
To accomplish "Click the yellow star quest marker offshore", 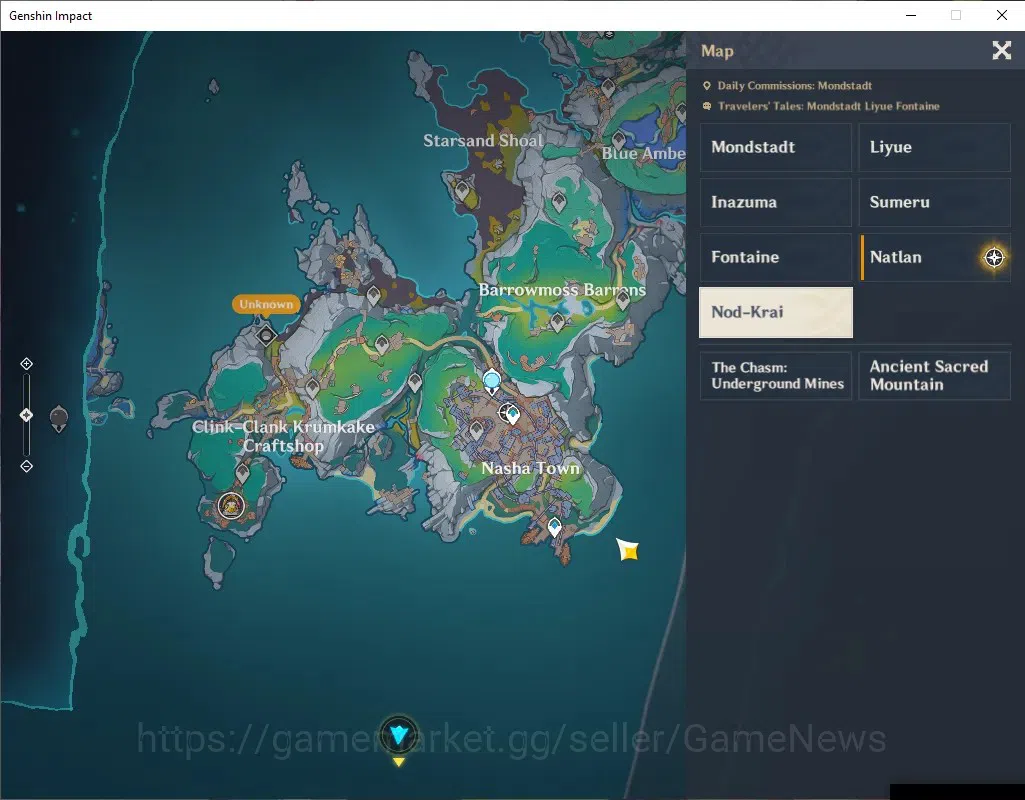I will pos(628,550).
